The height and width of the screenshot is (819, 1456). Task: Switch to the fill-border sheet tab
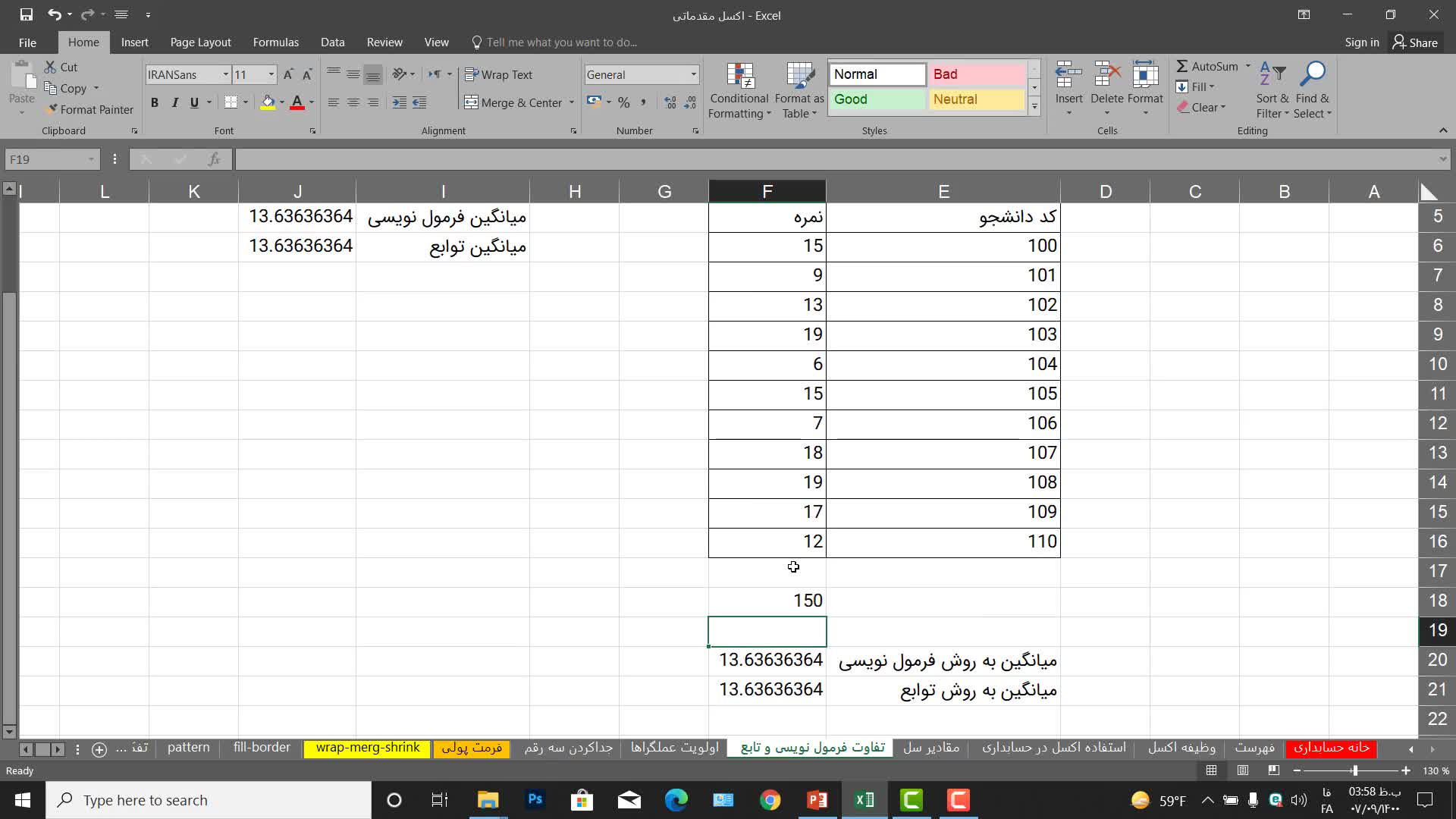[262, 748]
